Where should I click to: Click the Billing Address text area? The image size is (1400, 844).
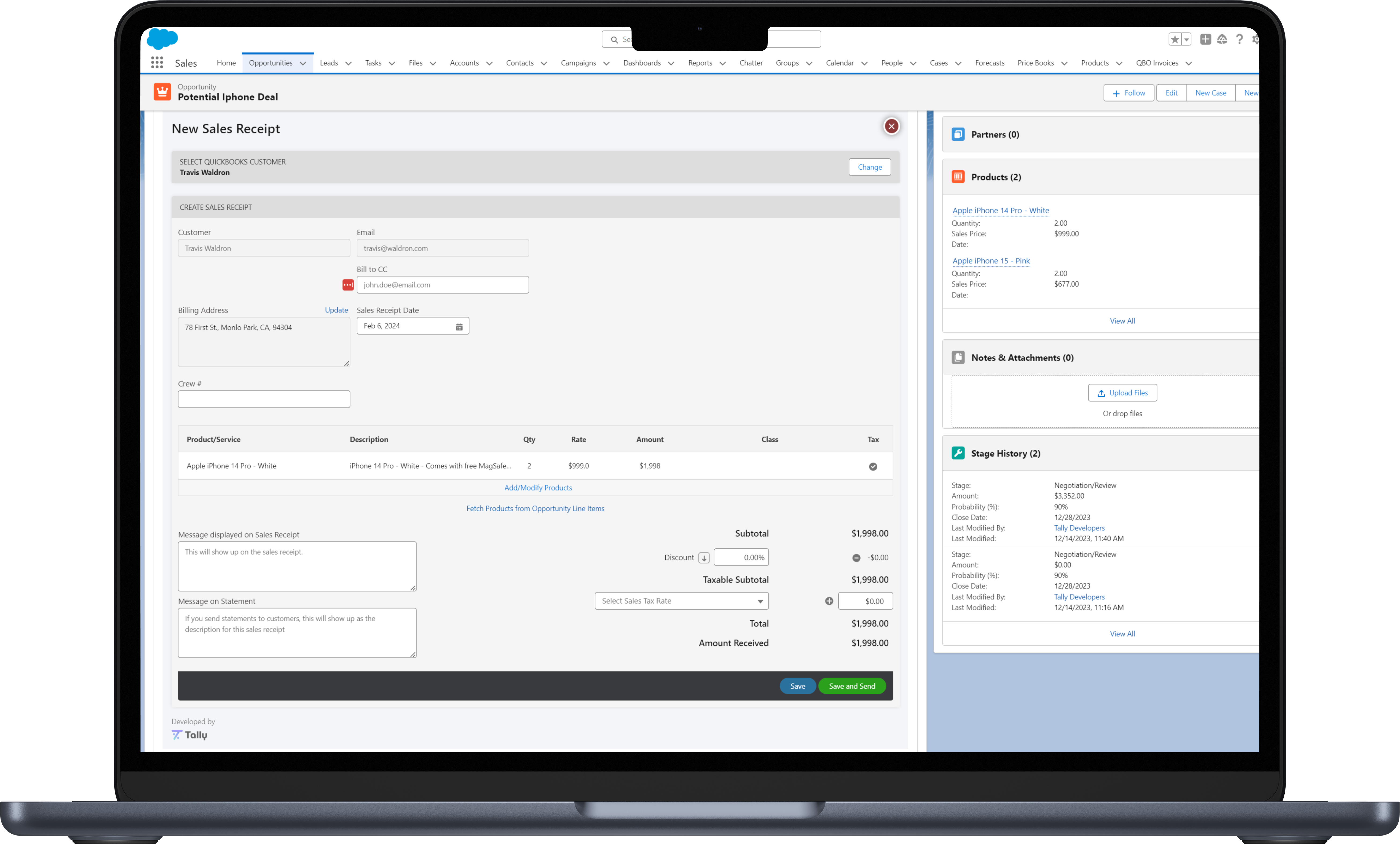point(264,342)
